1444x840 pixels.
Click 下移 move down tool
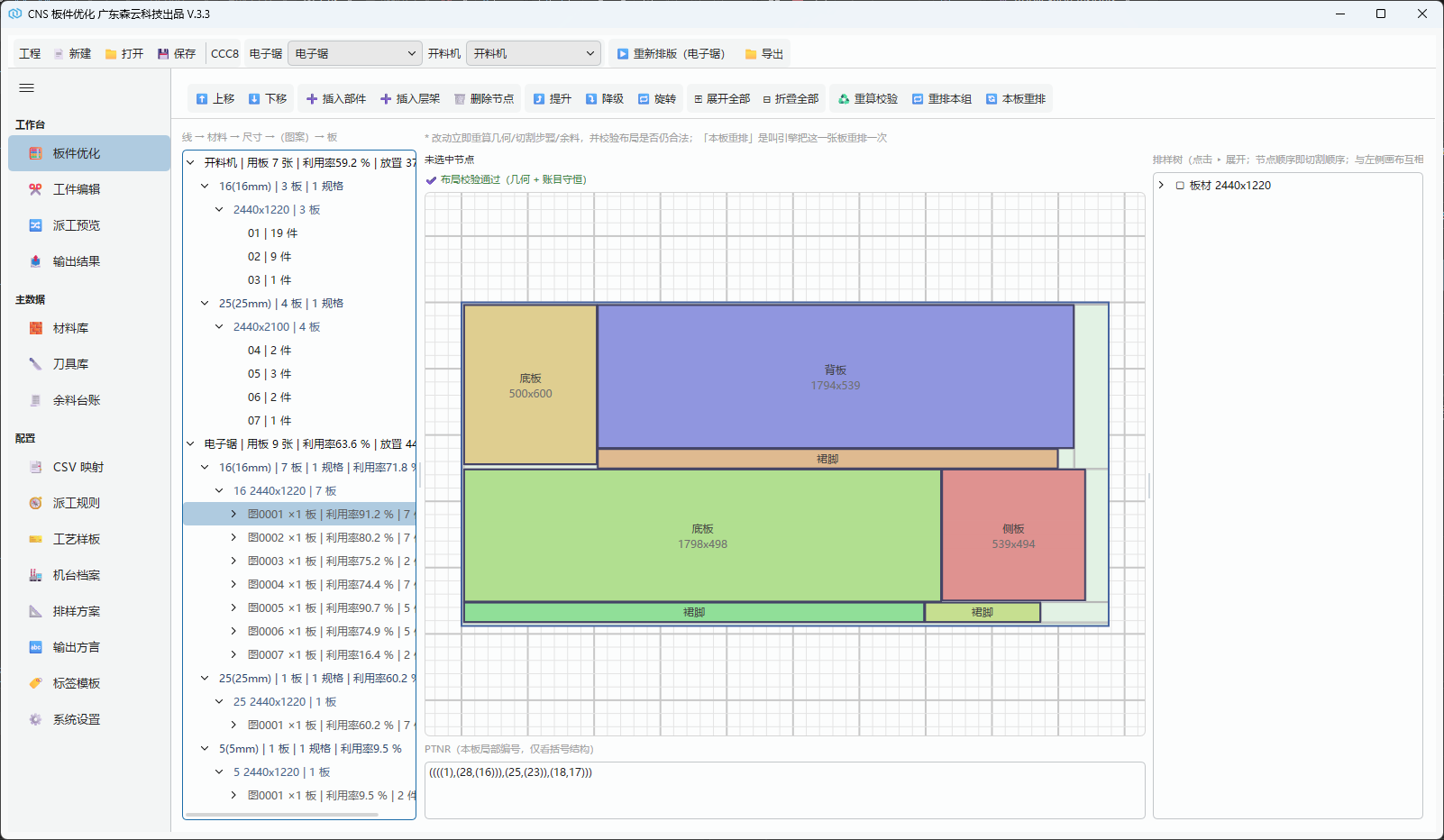268,99
